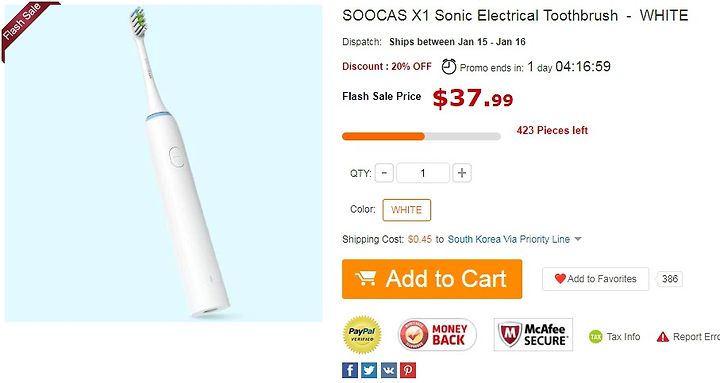The image size is (720, 383).
Task: Share product via VK icon
Action: coord(388,370)
